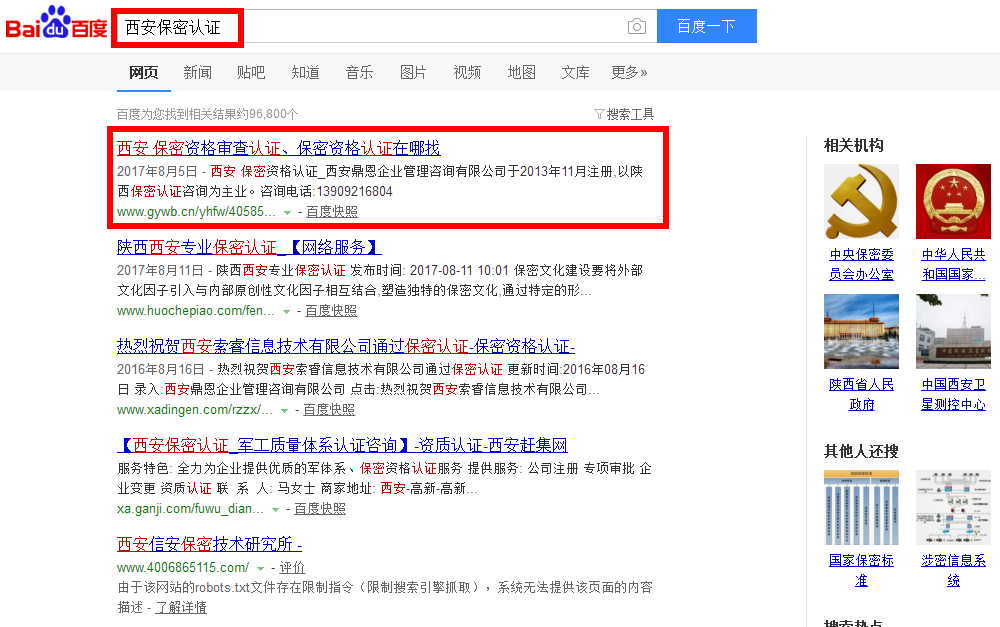Click the Baidu logo
1000x627 pixels.
56,24
